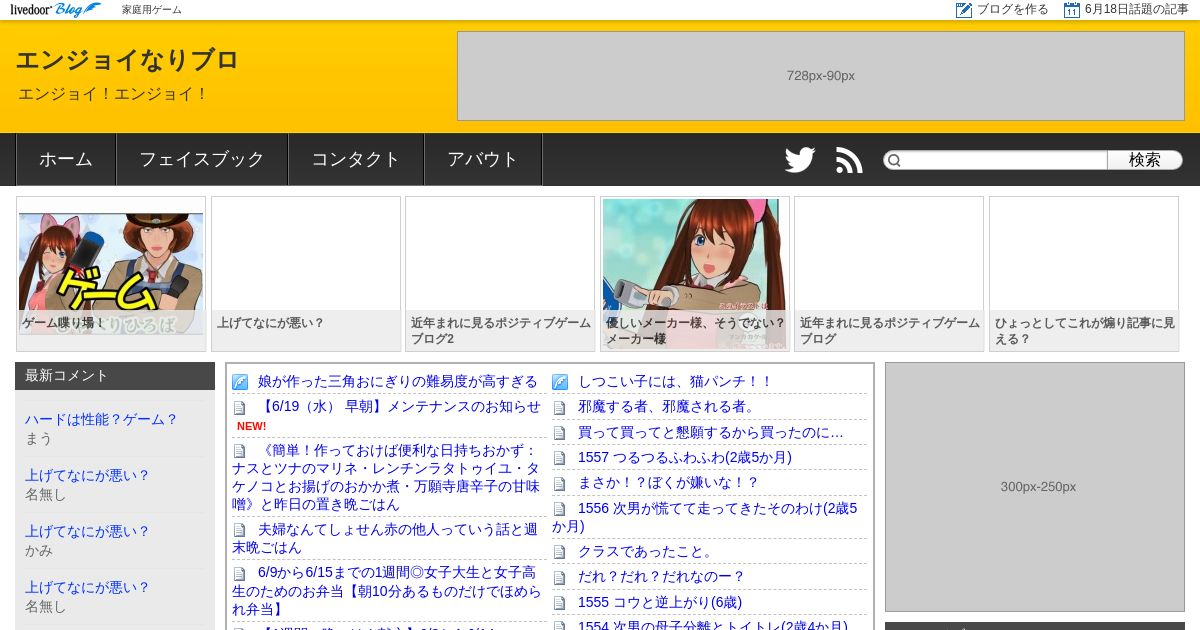Click document icon beside 1556 次男が慌てて
1200x630 pixels.
pos(559,509)
